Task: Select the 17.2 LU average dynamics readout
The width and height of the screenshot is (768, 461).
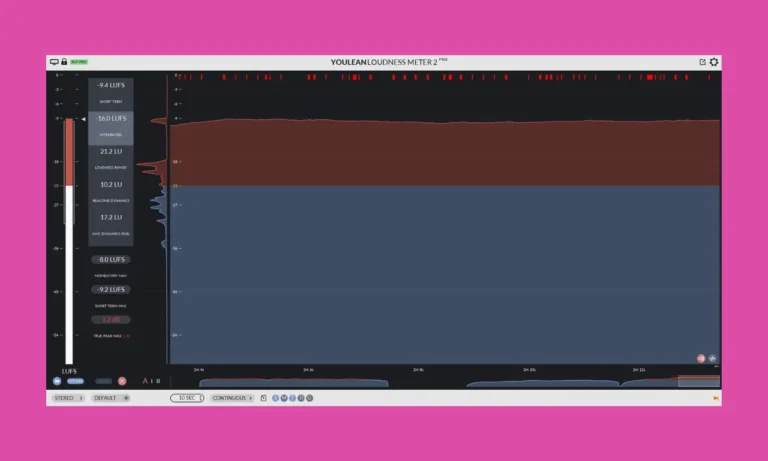Action: pos(111,224)
